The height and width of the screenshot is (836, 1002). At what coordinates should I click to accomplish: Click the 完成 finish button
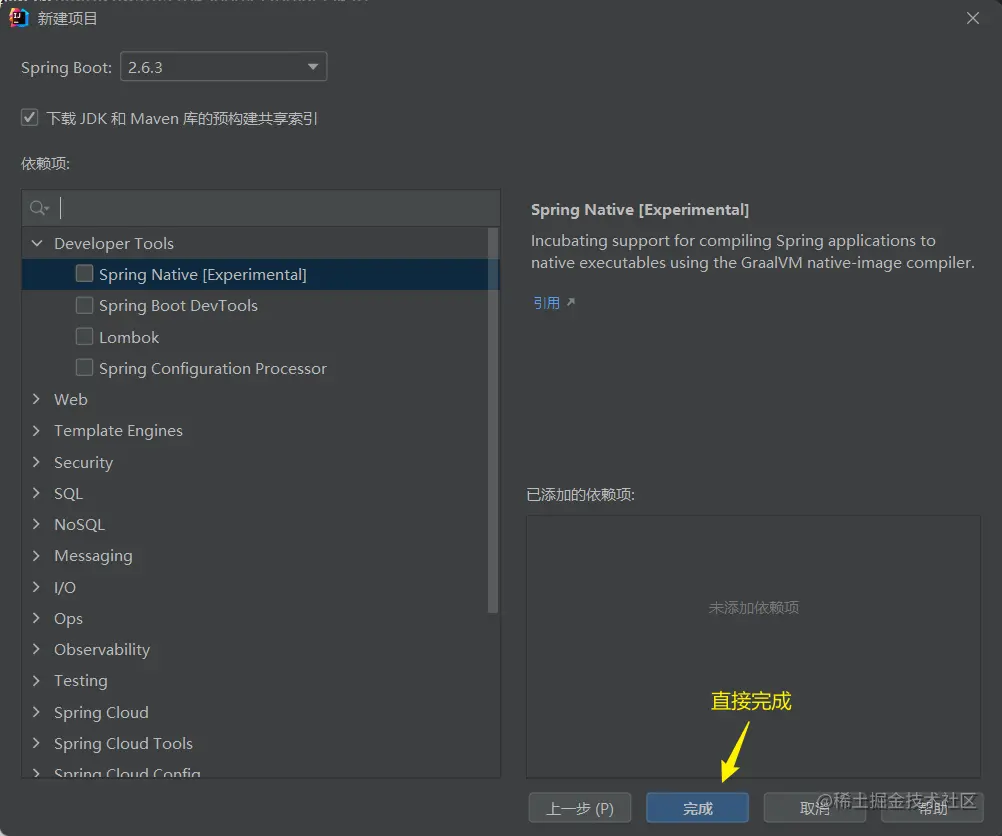(x=697, y=809)
